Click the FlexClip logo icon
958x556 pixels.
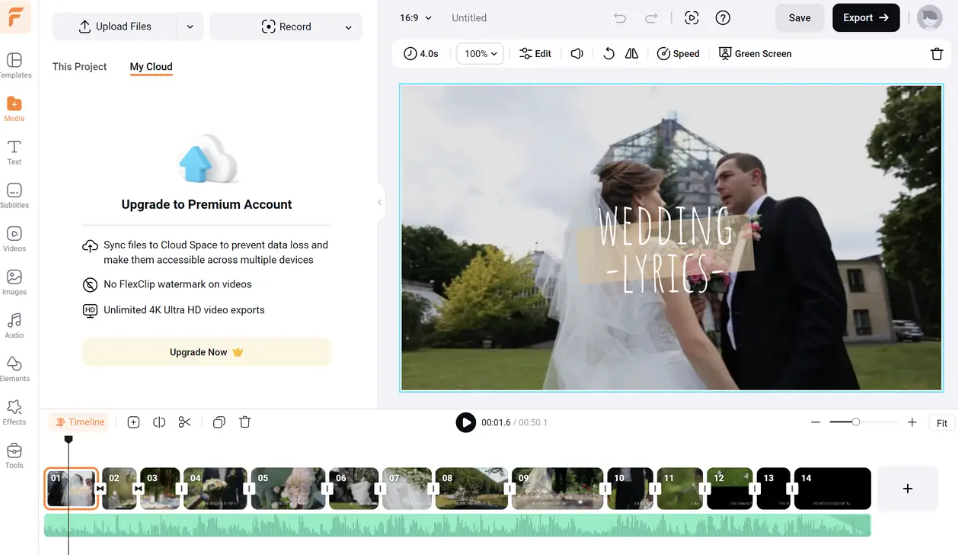pos(15,16)
